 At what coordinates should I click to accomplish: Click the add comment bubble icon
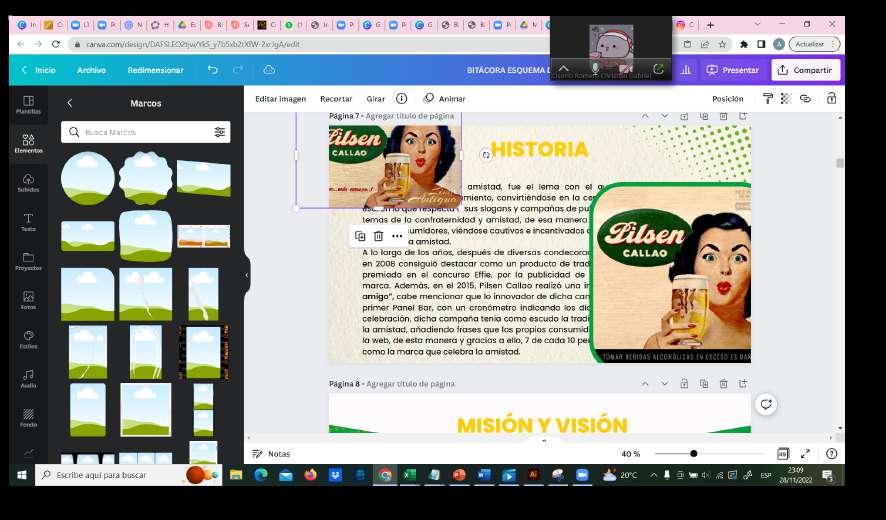click(766, 404)
